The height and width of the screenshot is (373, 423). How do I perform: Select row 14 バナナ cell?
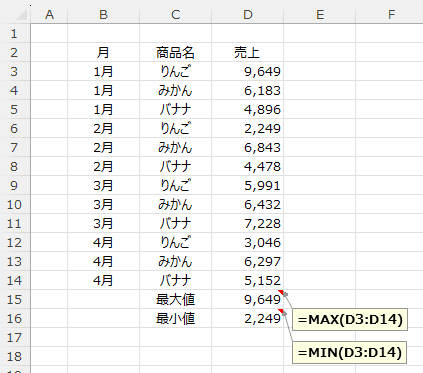pyautogui.click(x=175, y=280)
